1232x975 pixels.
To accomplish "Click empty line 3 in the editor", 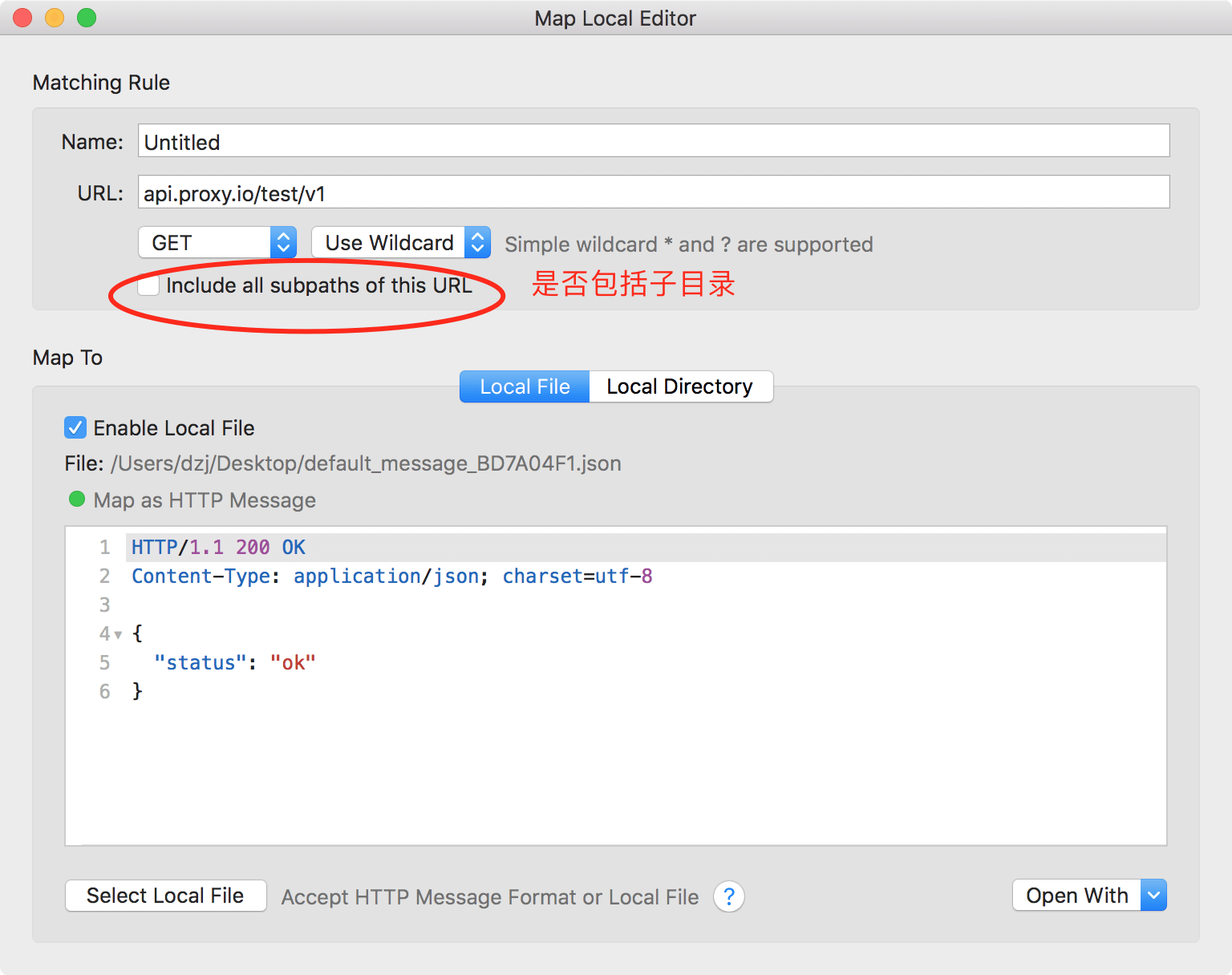I will click(x=646, y=605).
